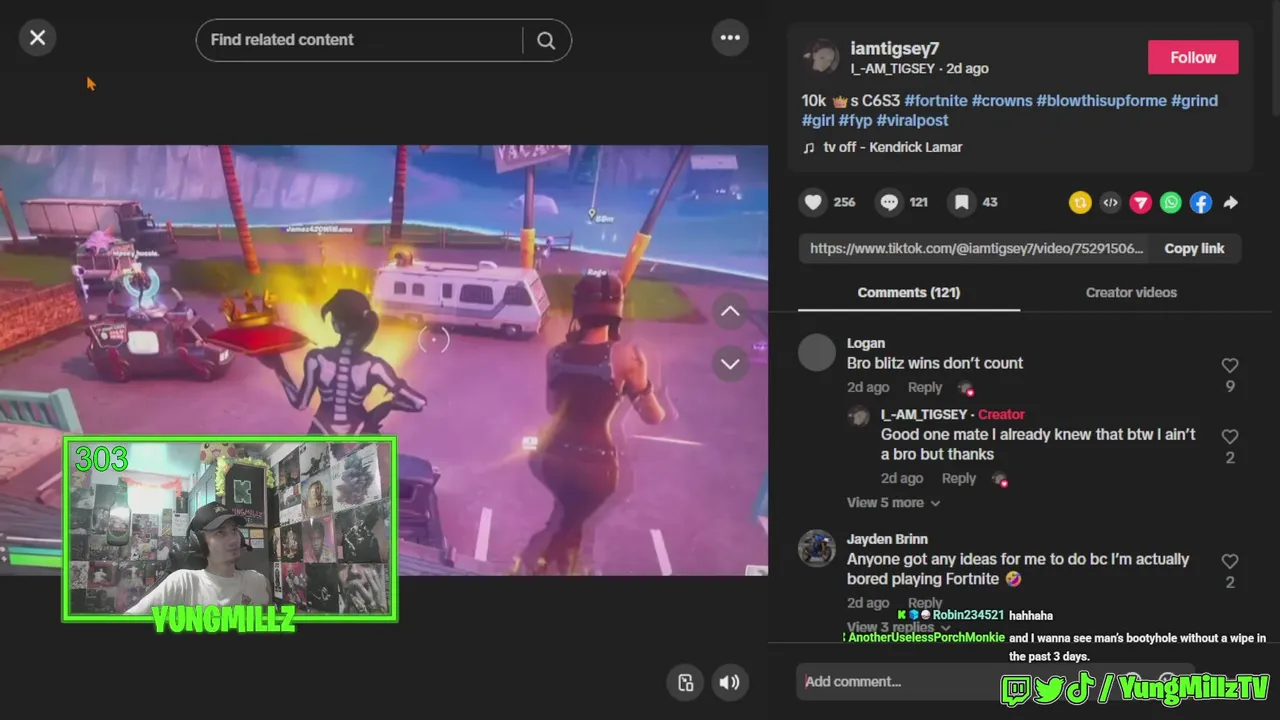Share the video to WhatsApp
Image resolution: width=1280 pixels, height=720 pixels.
pyautogui.click(x=1171, y=203)
